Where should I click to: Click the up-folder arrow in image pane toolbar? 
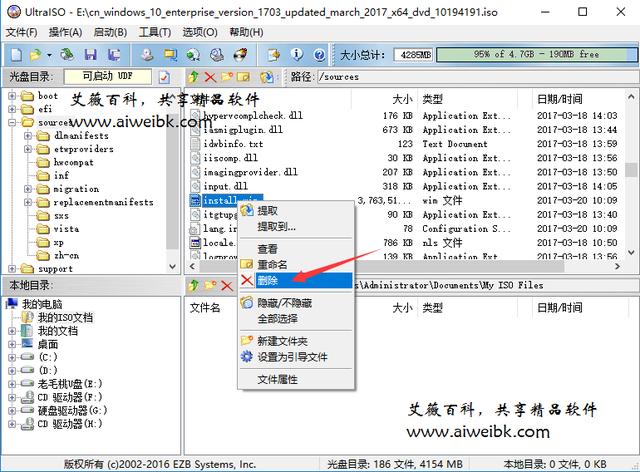pyautogui.click(x=193, y=76)
